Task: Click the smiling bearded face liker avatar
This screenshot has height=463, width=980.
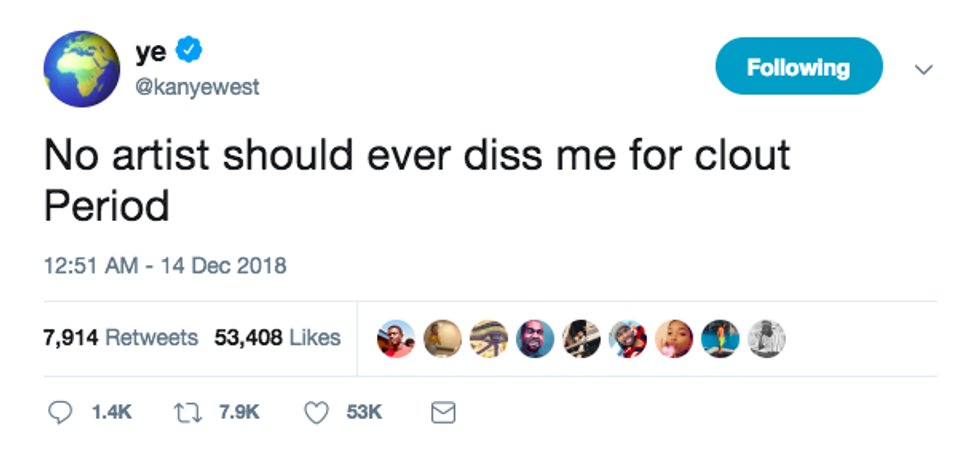Action: coord(535,339)
